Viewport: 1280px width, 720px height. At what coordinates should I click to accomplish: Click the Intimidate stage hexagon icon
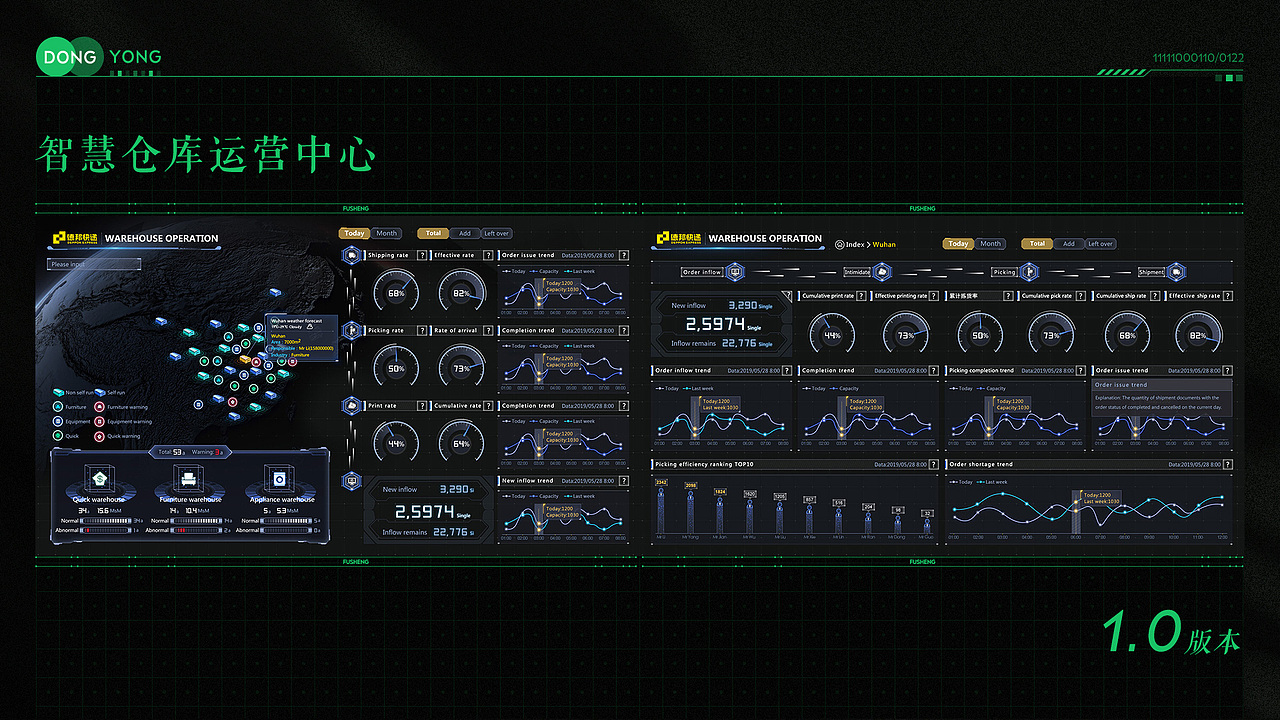point(882,272)
